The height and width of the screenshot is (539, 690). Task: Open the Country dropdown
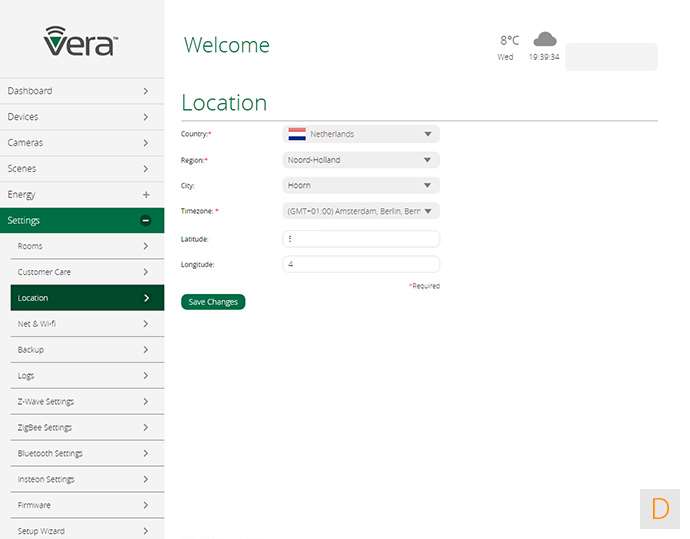[361, 134]
